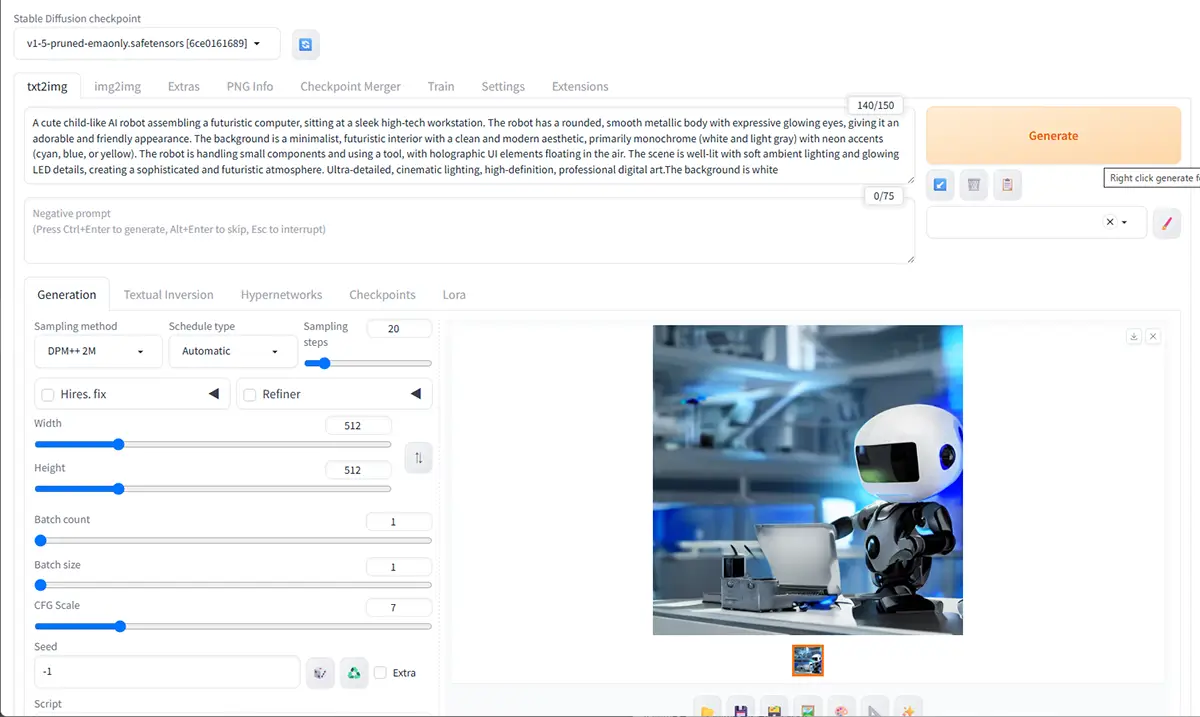Screen dimensions: 1200x717
Task: Open the Extensions tab
Action: (x=580, y=86)
